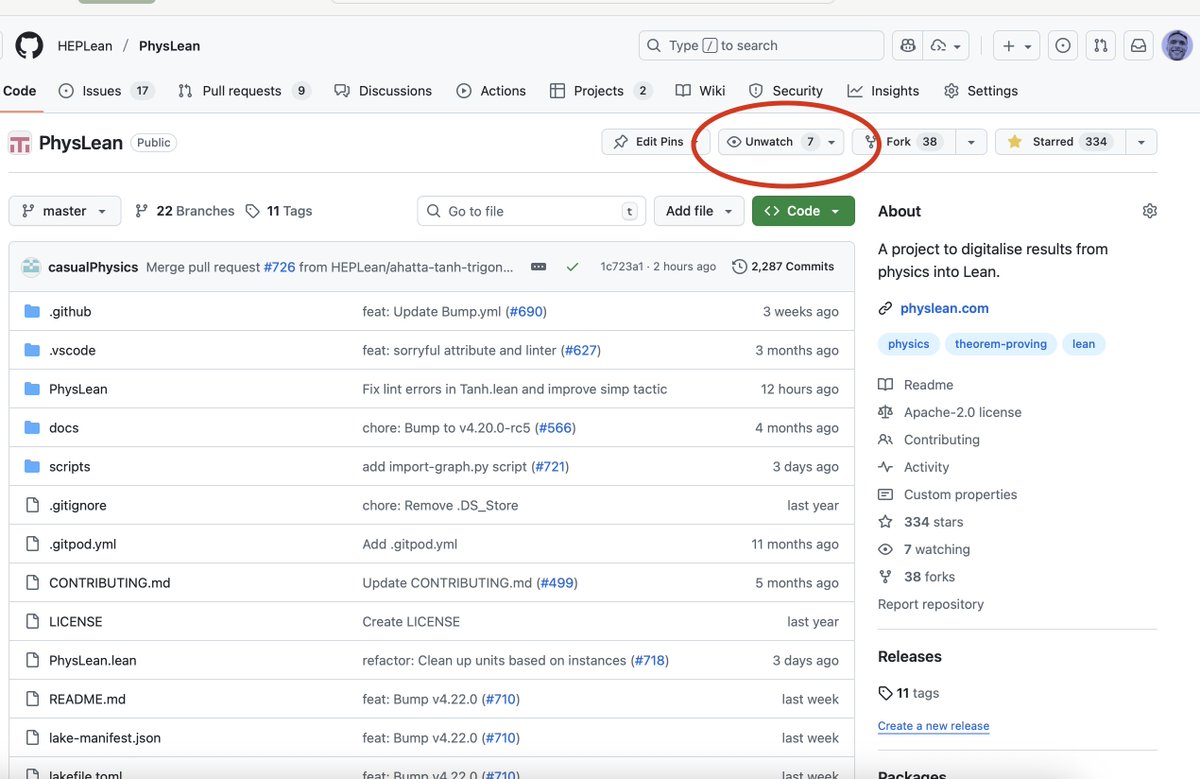The width and height of the screenshot is (1200, 779).
Task: Open the Add file dropdown
Action: click(699, 211)
